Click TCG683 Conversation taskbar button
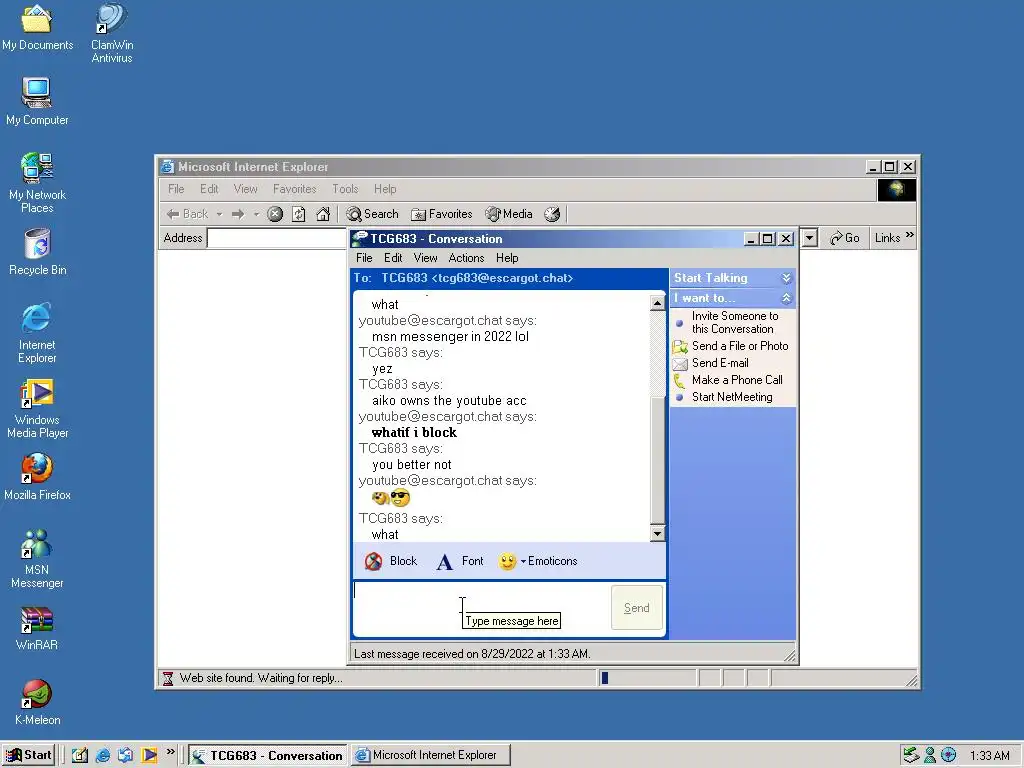Screen dimensions: 1024x768 268,756
